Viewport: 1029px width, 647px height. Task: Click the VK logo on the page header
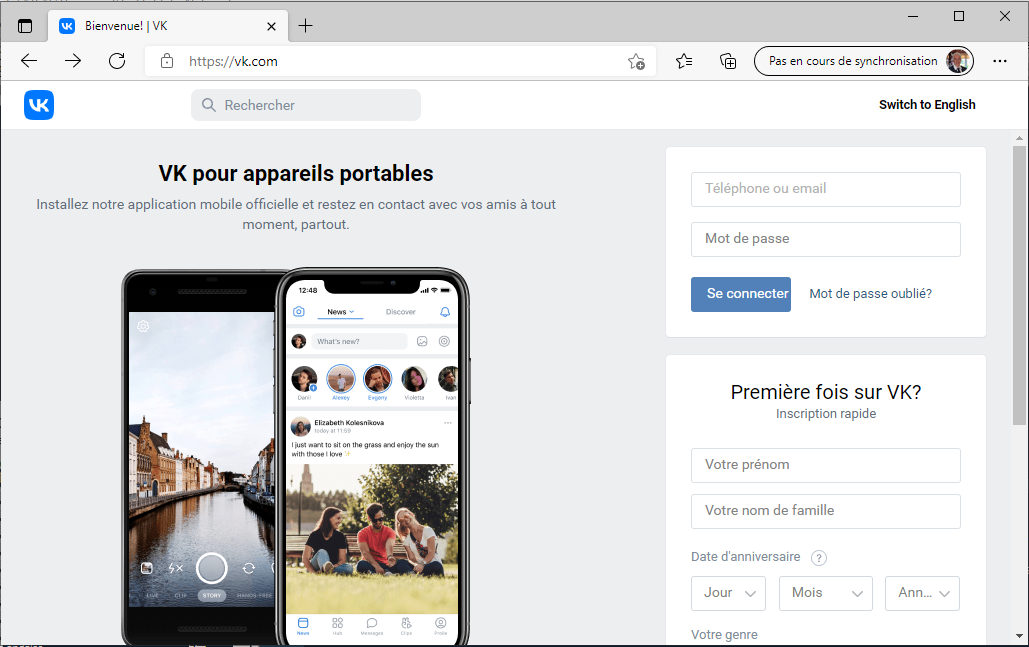click(x=39, y=105)
